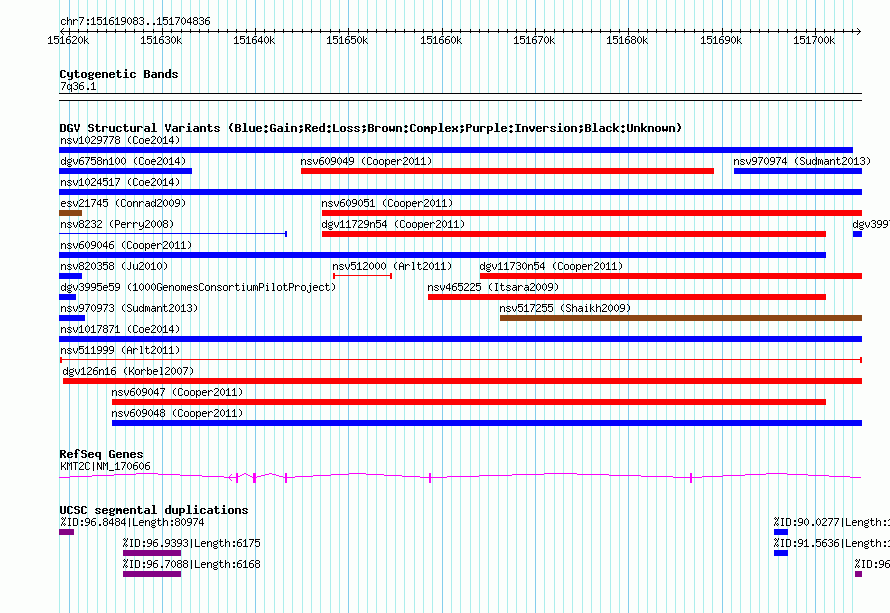The image size is (890, 613).
Task: Open dgv11730n54 (Cooper2011) variant label
Action: pos(551,266)
